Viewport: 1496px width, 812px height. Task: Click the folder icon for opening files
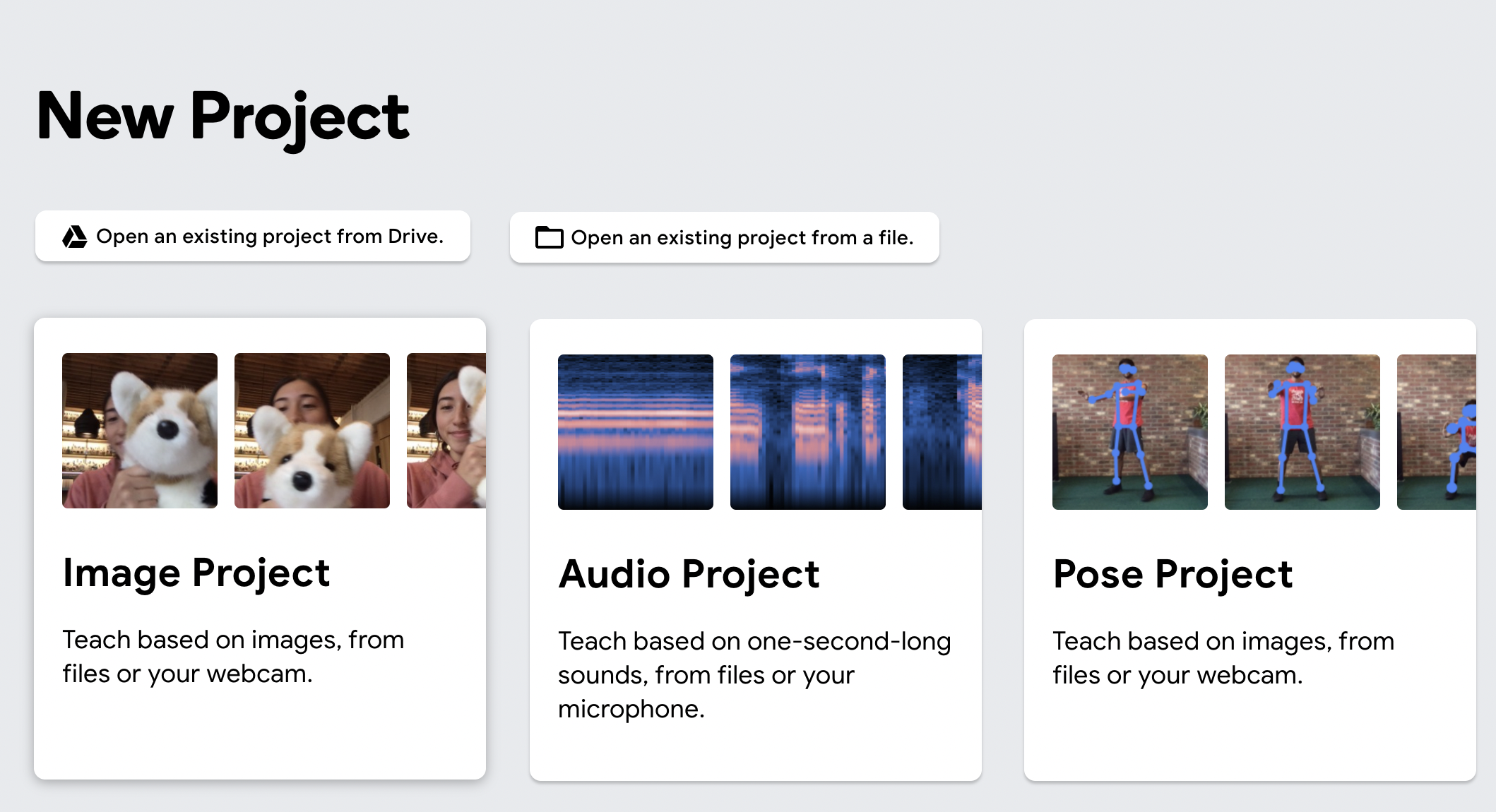tap(549, 237)
